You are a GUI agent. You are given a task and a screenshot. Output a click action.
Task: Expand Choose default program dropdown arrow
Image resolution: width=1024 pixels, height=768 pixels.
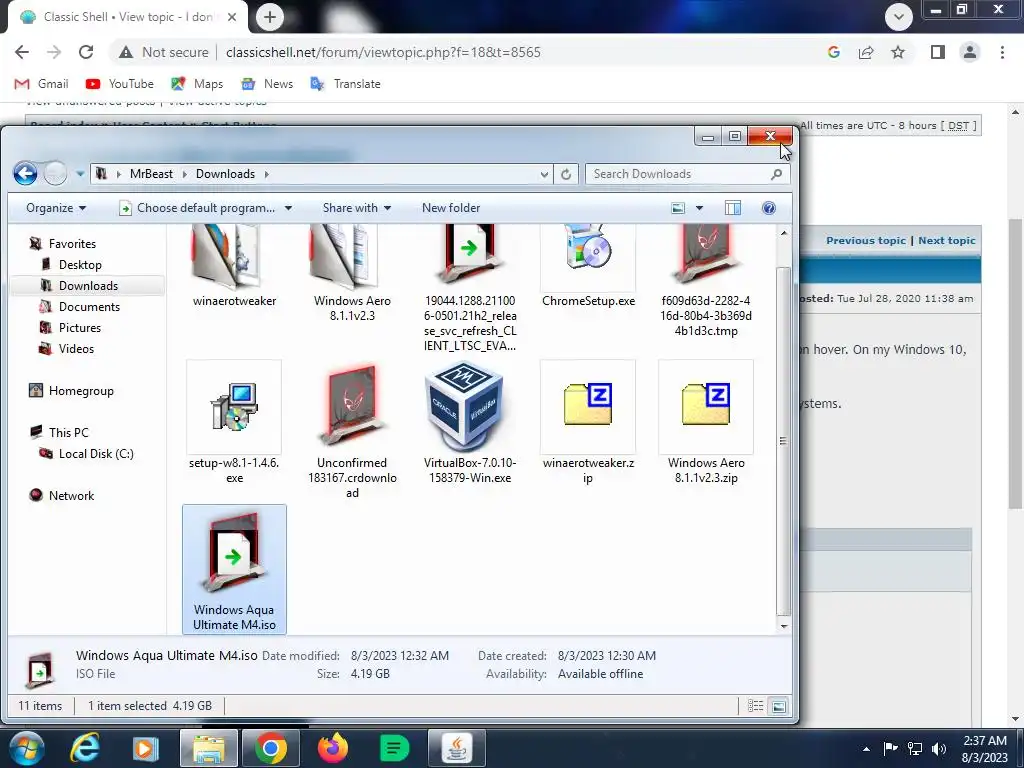(288, 208)
